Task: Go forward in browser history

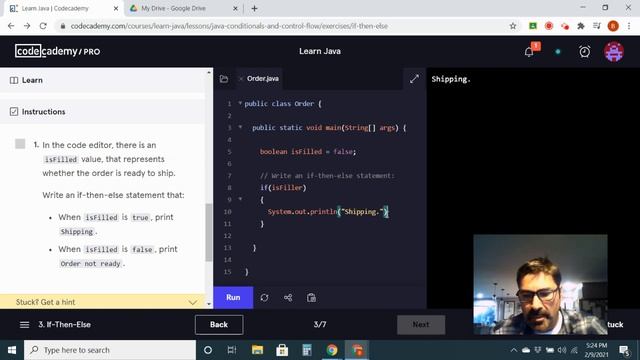Action: [27, 26]
